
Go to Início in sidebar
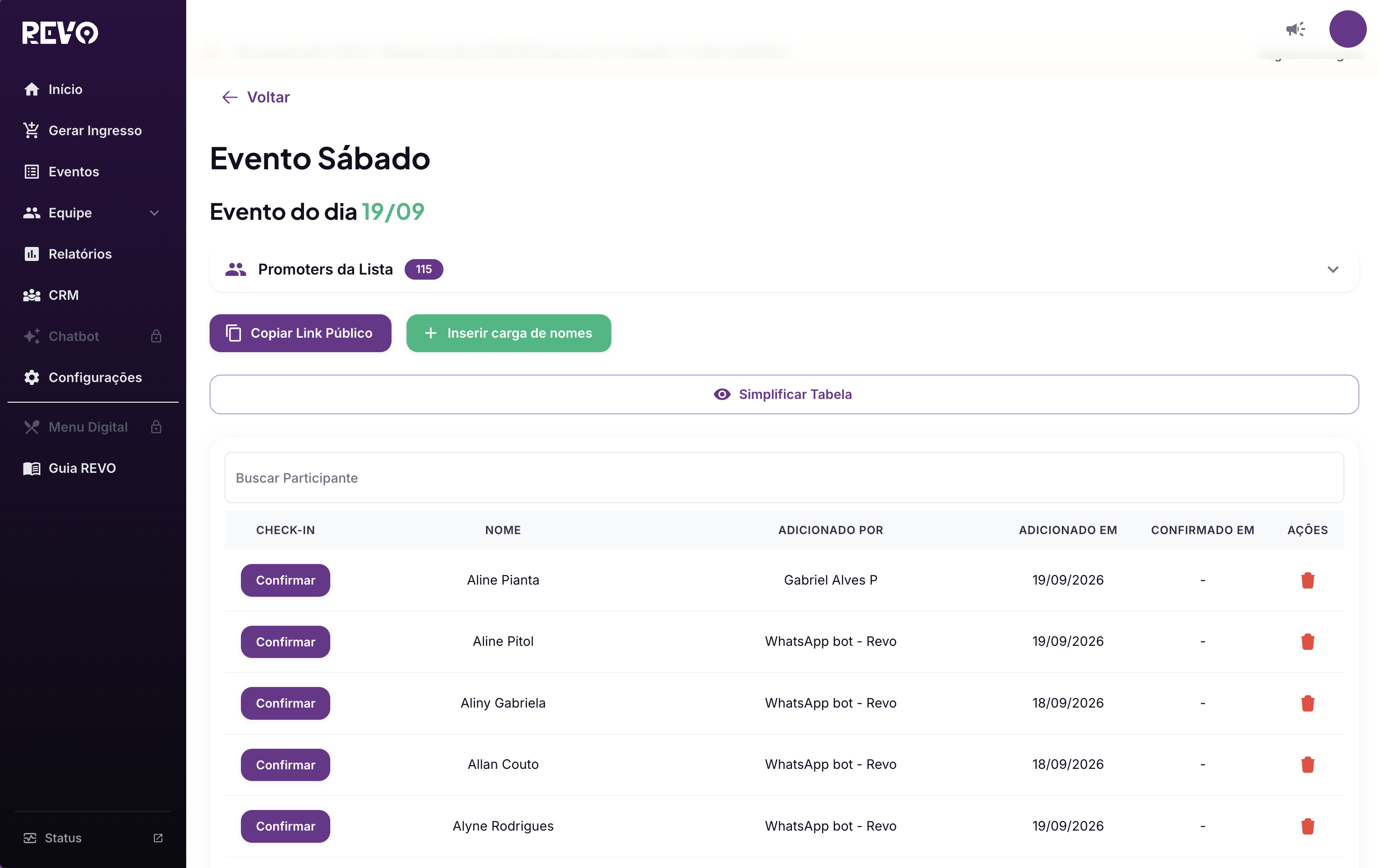pyautogui.click(x=93, y=89)
